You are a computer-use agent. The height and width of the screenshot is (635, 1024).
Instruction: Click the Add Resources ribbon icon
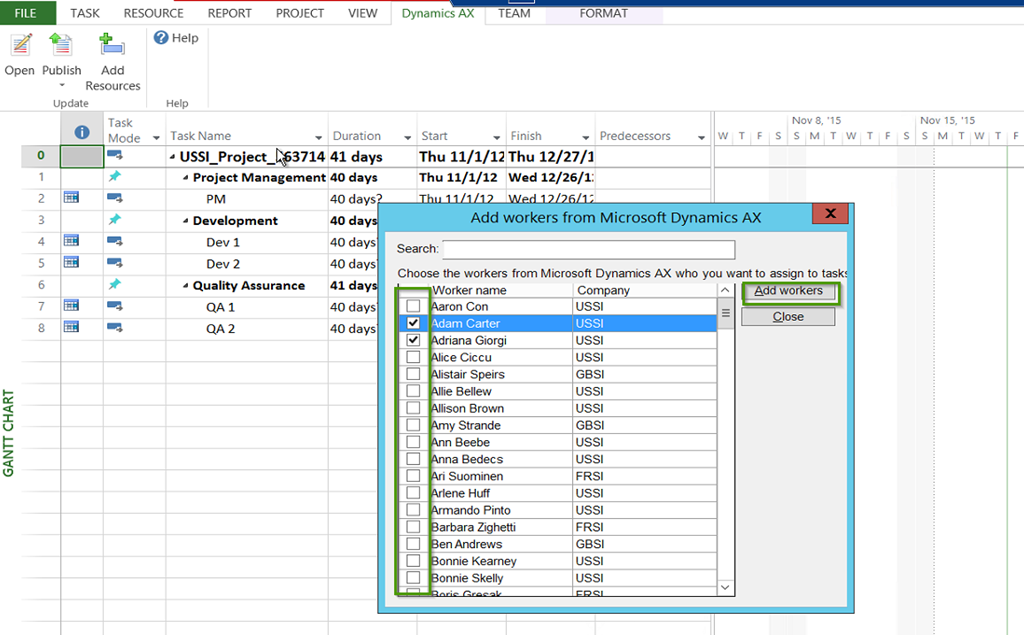(112, 46)
